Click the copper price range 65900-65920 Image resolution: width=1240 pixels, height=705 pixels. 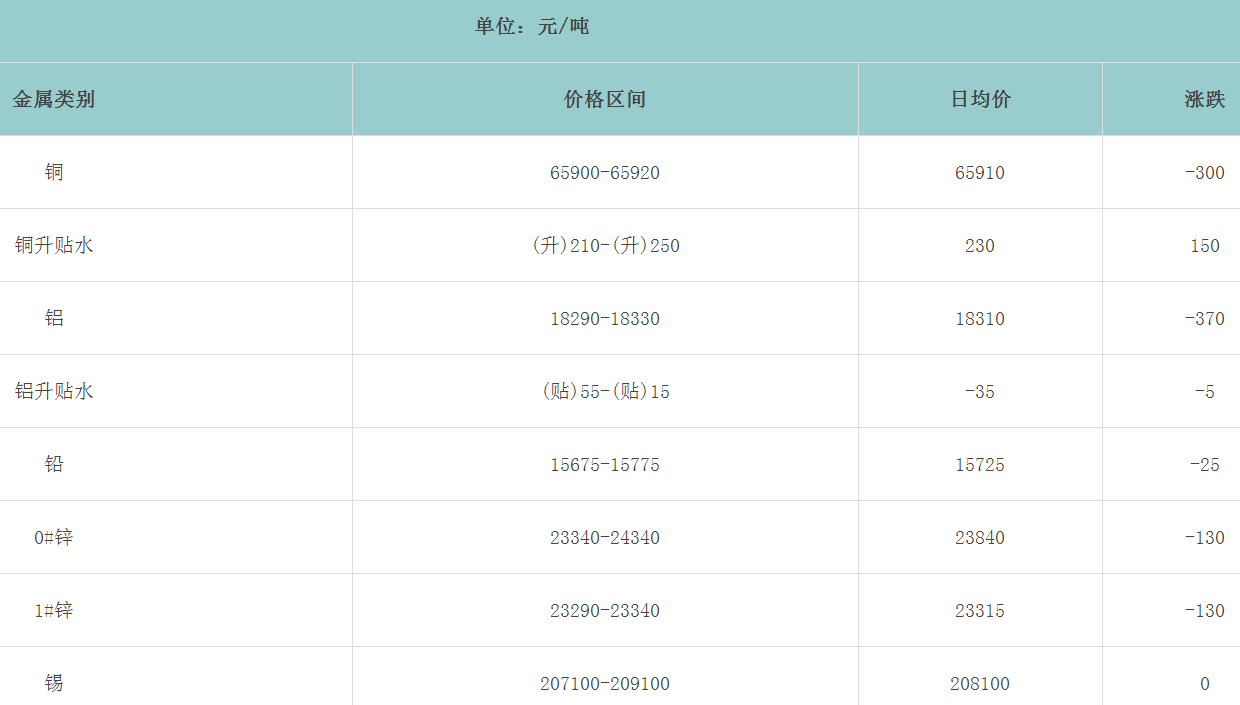(x=605, y=173)
